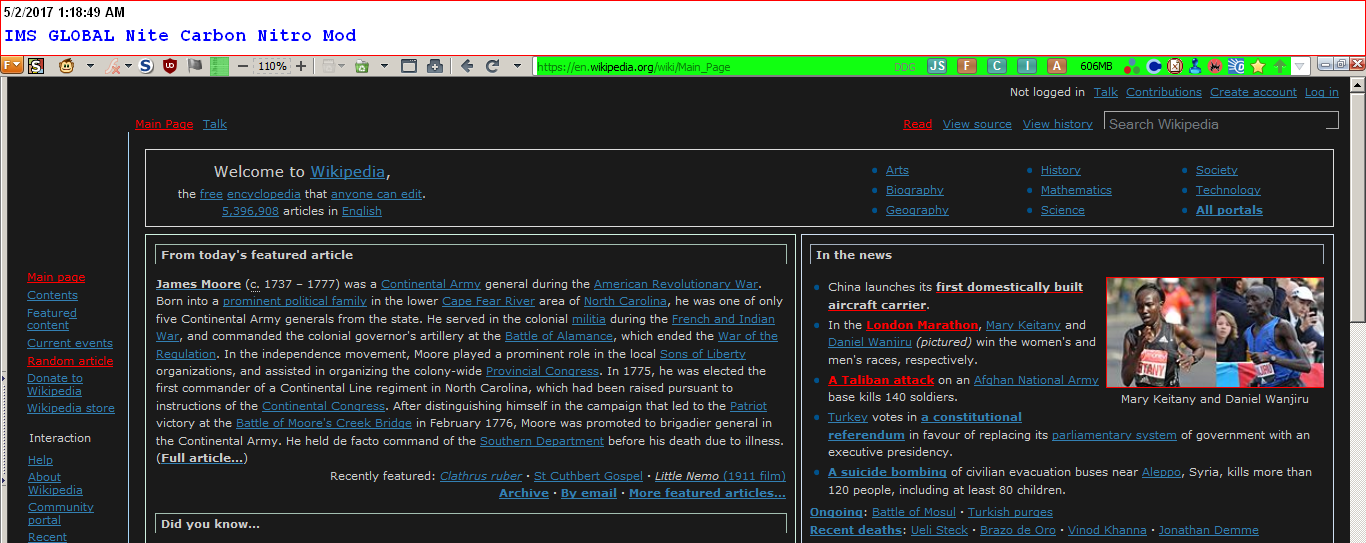The image size is (1366, 543).
Task: Click the green recycle folder icon
Action: (x=361, y=66)
